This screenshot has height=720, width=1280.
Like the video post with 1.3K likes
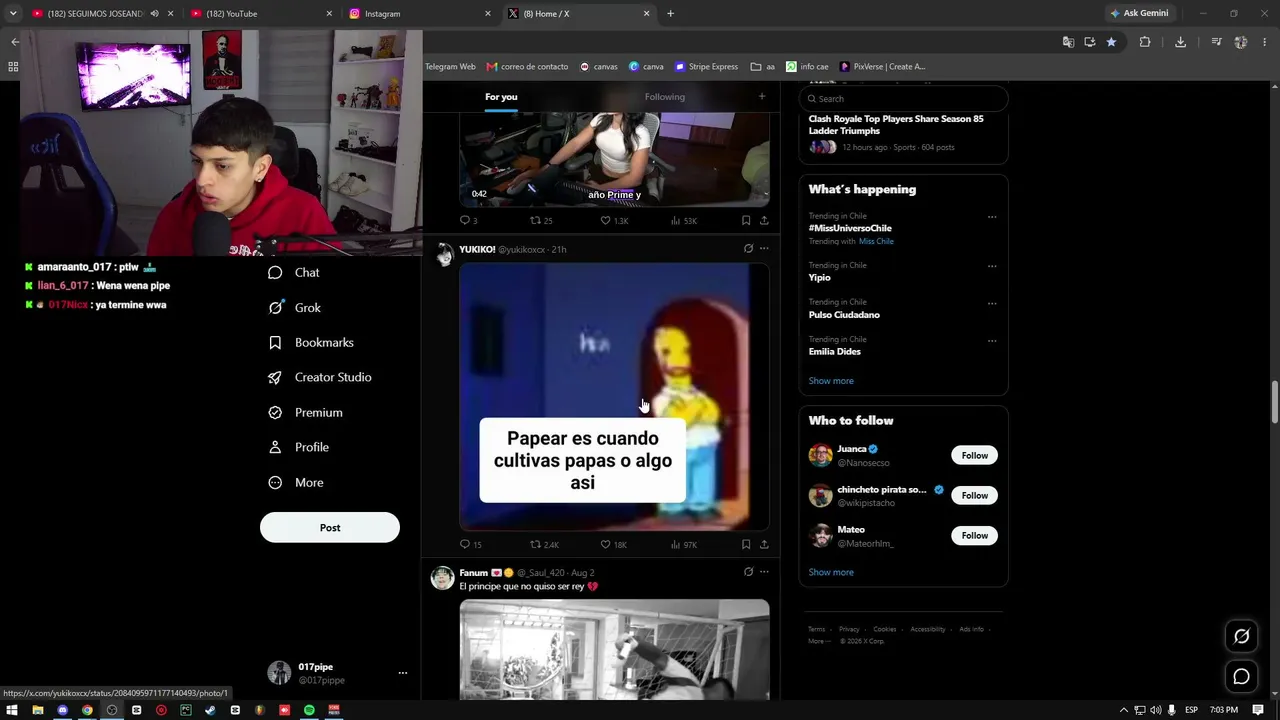point(614,221)
